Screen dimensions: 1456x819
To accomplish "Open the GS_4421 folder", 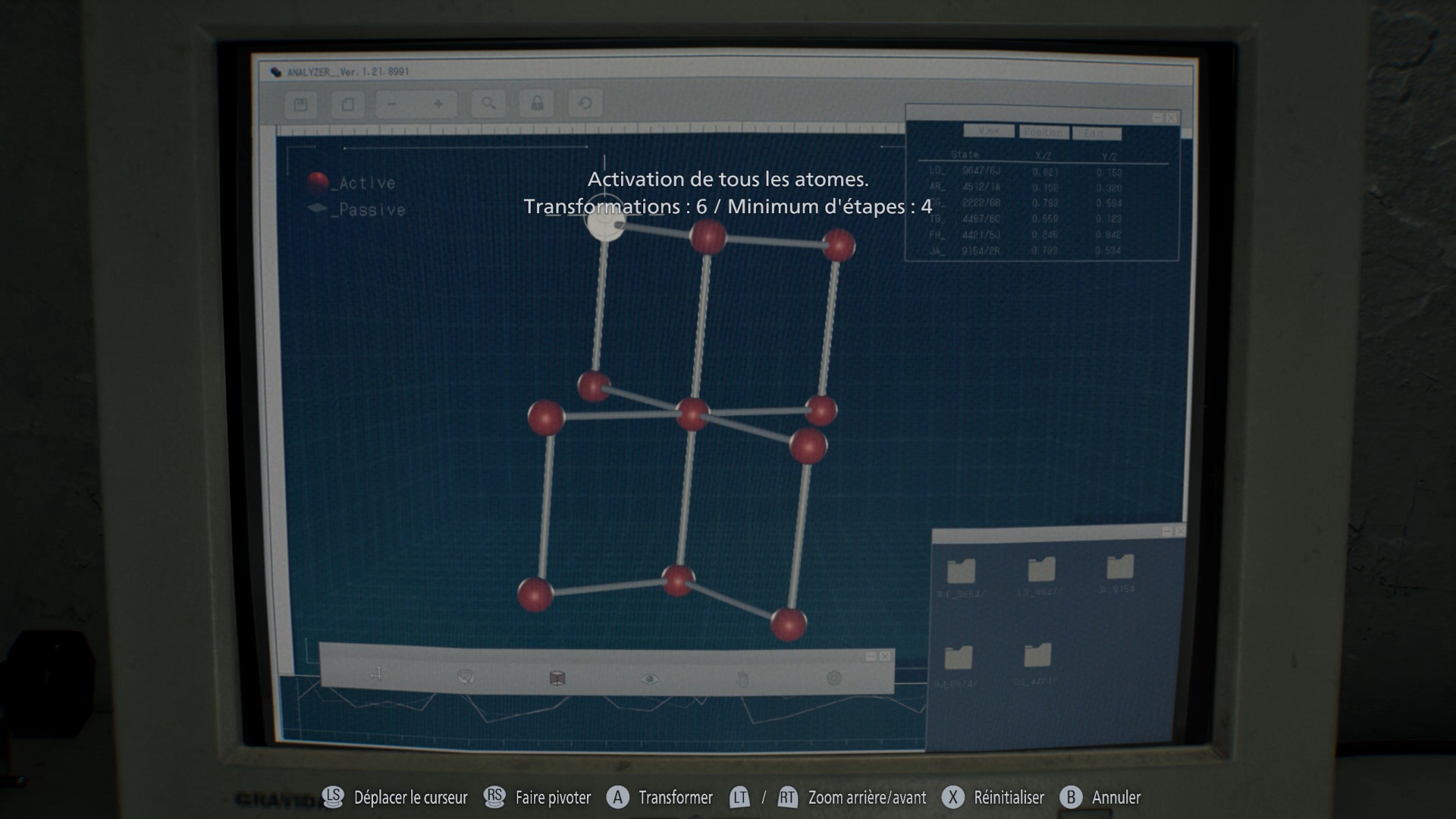I will point(1037,657).
